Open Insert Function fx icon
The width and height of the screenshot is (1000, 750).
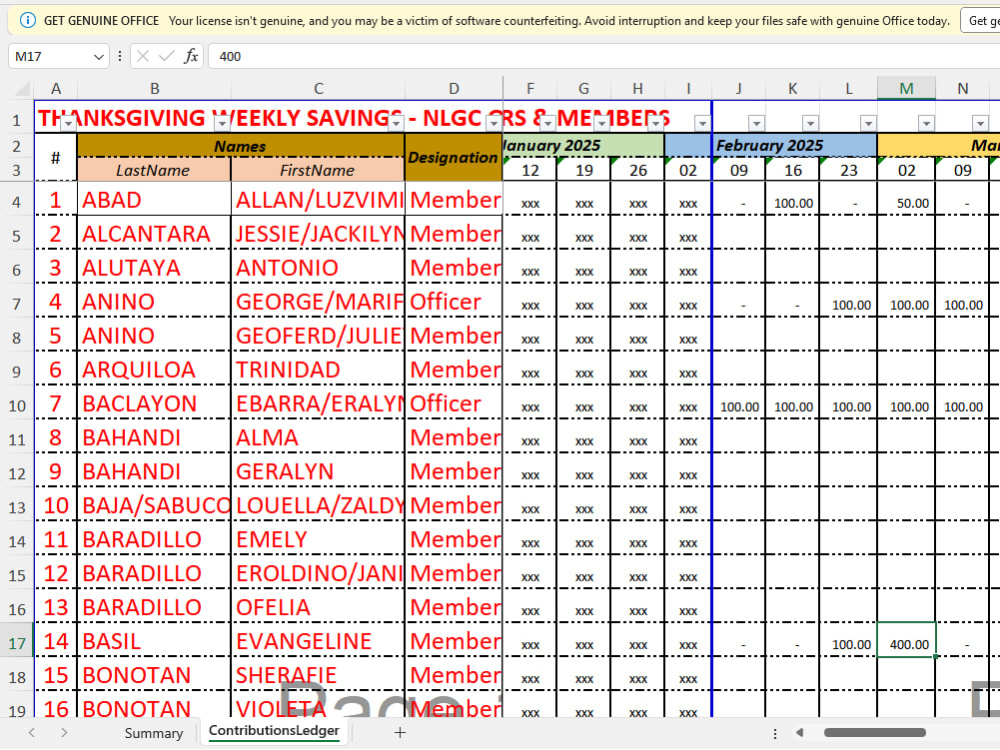tap(191, 56)
